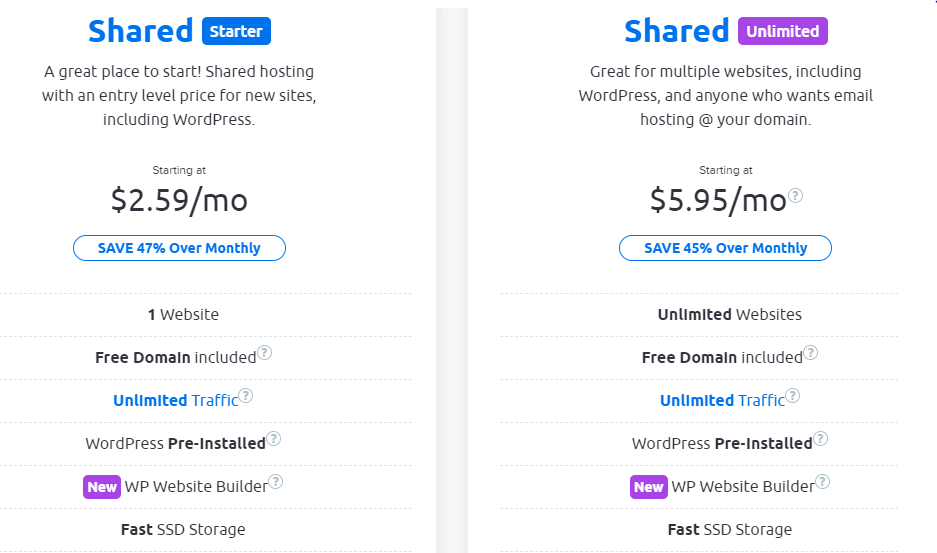Open help icon for Unlimited plan Free Domain

tap(811, 353)
